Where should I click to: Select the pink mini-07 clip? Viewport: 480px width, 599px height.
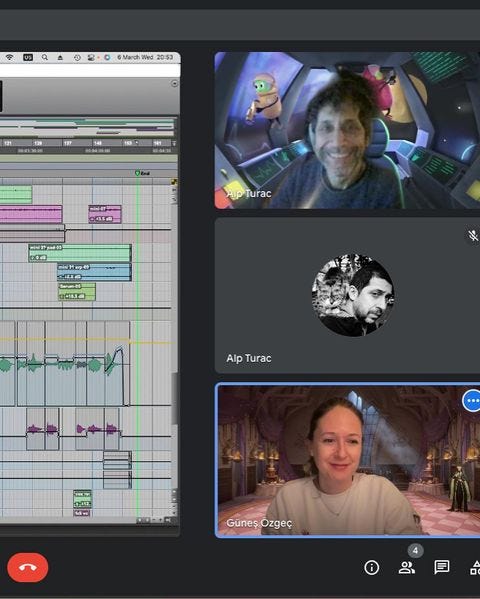105,214
